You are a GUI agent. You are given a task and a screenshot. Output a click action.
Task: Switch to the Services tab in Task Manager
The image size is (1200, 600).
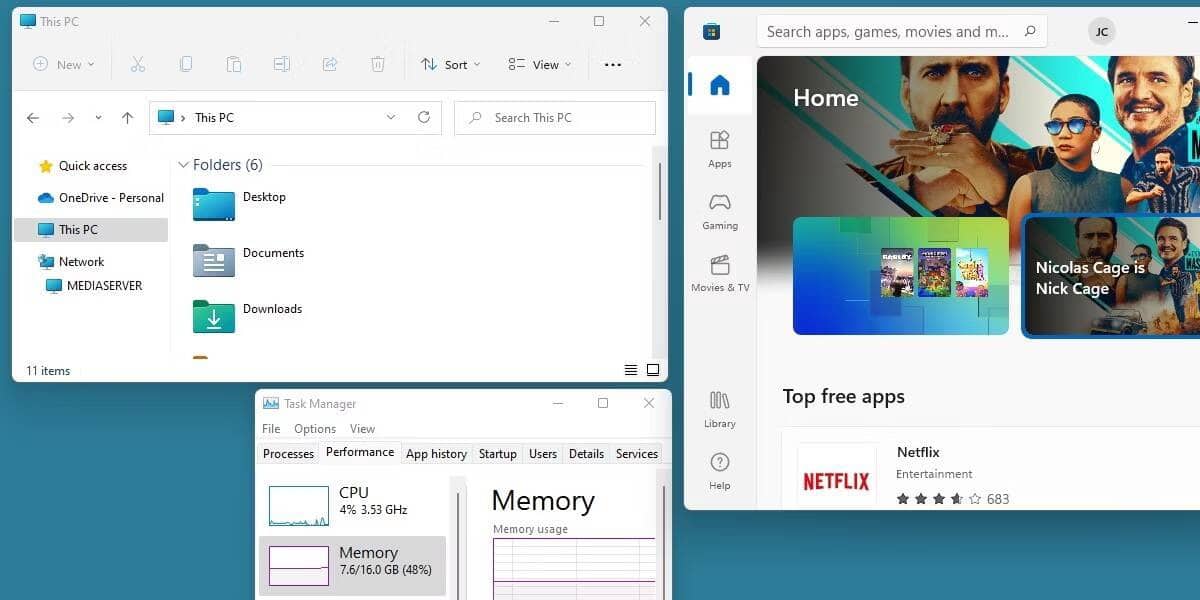point(637,454)
